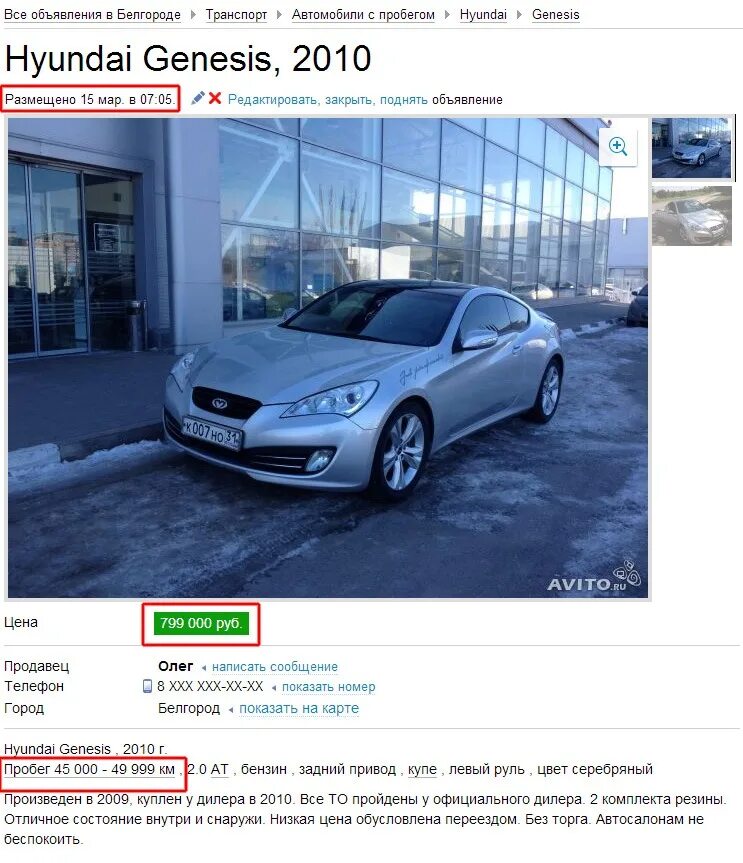
Task: Open the Hyundai breadcrumb link
Action: [483, 15]
